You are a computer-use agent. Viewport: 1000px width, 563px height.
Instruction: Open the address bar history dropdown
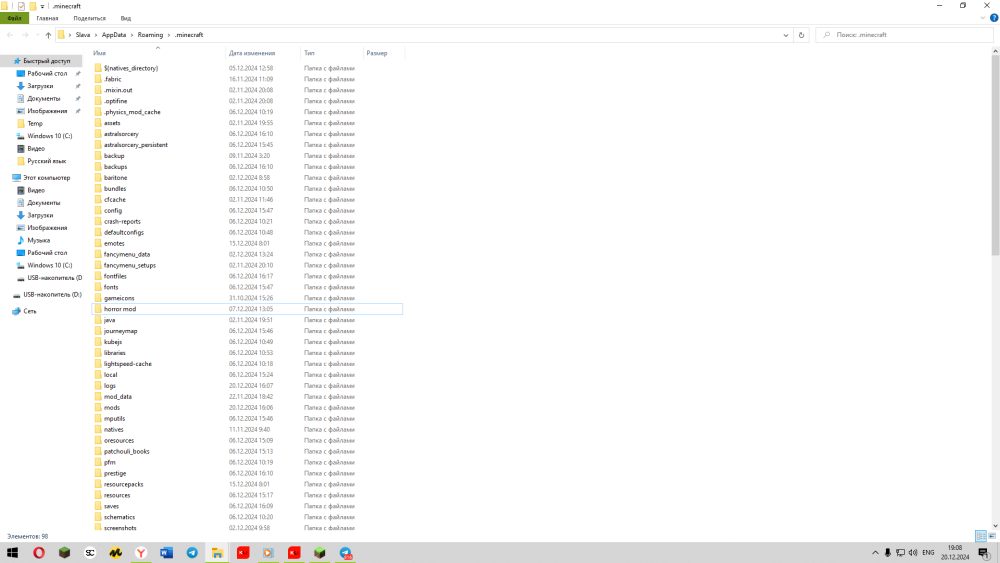pos(786,35)
